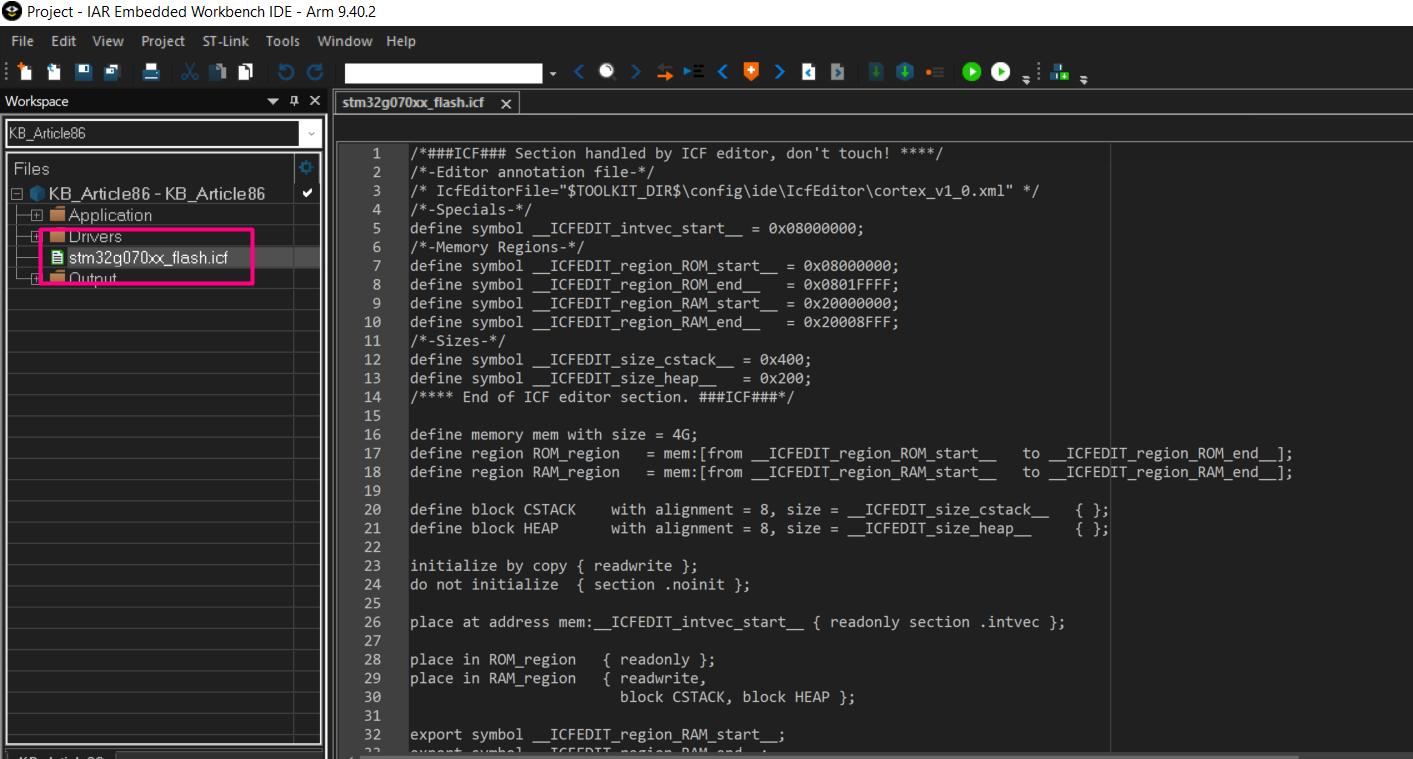Open the ST-Link menu

click(225, 41)
